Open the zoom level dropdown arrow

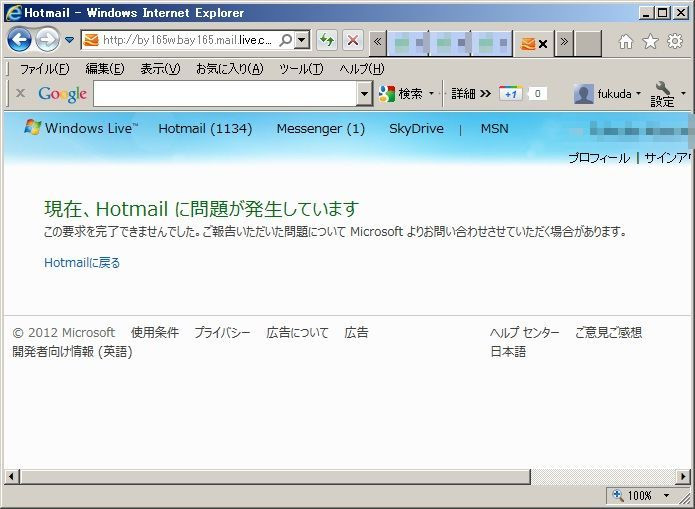666,495
